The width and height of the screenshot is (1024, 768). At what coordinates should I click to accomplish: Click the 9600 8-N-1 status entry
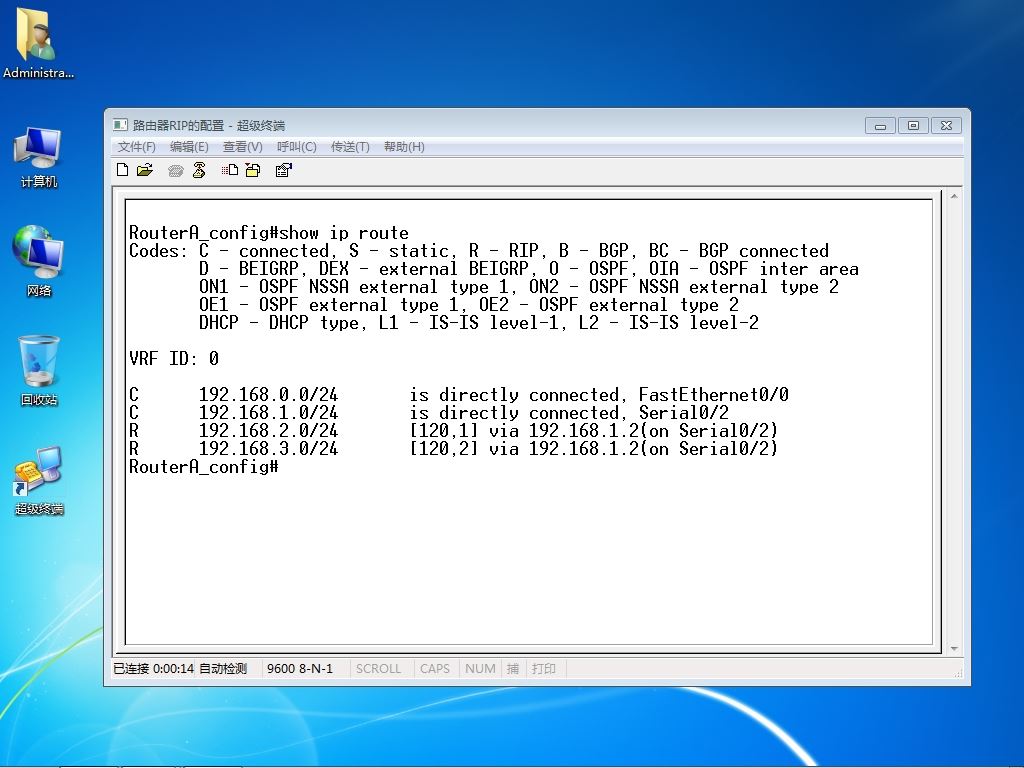(300, 669)
